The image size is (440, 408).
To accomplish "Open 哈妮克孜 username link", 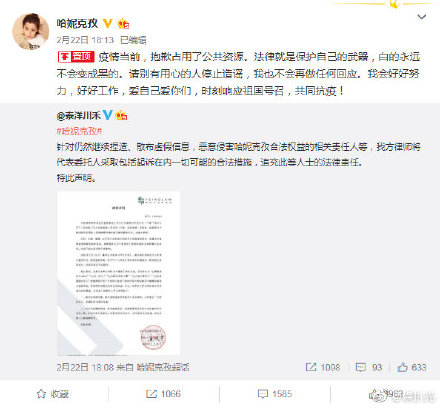I will [77, 23].
